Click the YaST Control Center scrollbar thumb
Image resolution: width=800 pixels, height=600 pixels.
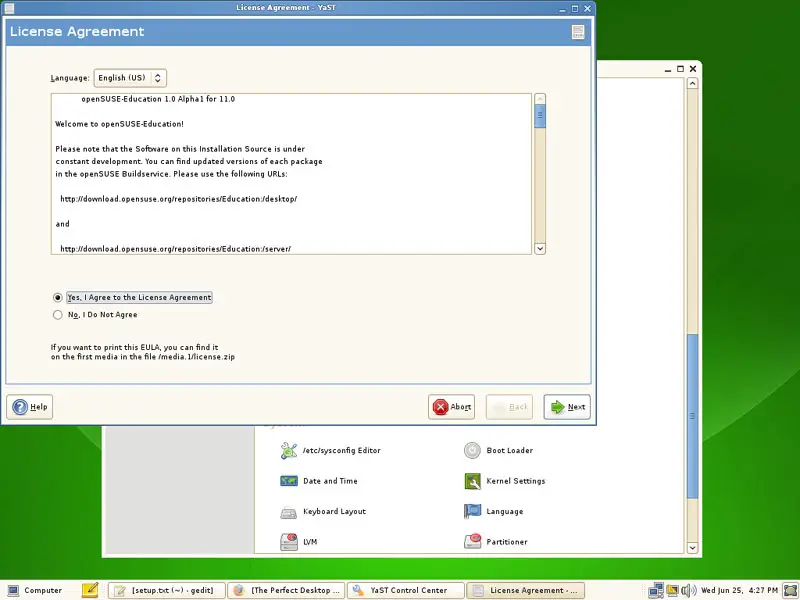pyautogui.click(x=692, y=416)
